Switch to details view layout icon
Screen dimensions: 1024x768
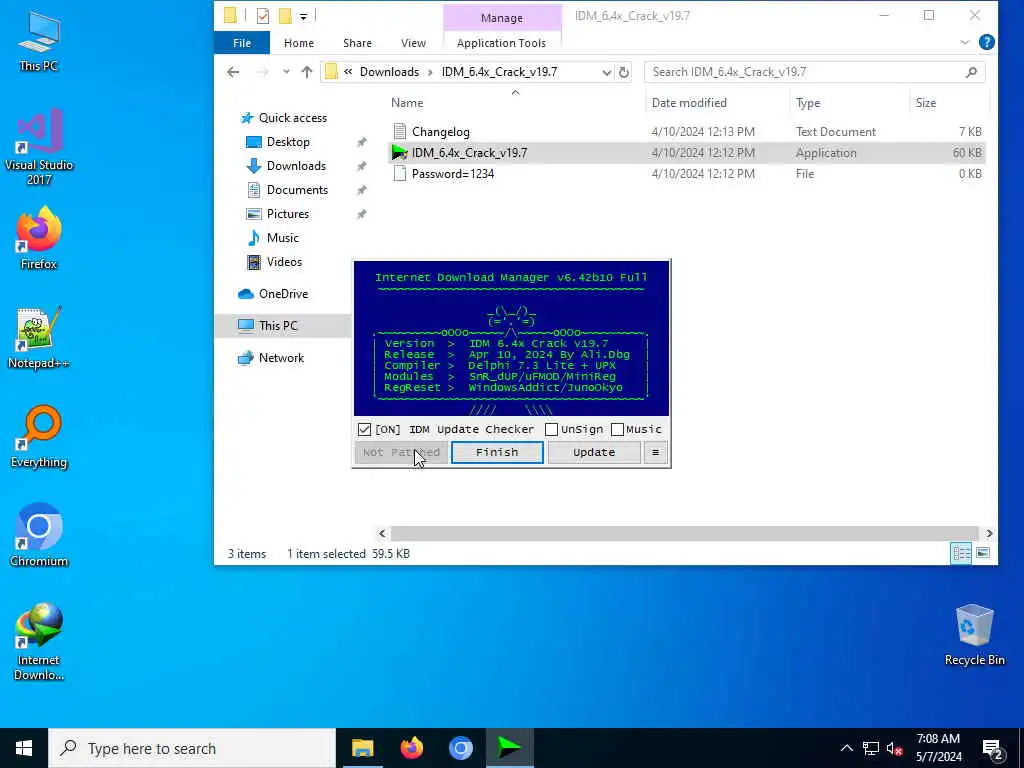(x=961, y=553)
